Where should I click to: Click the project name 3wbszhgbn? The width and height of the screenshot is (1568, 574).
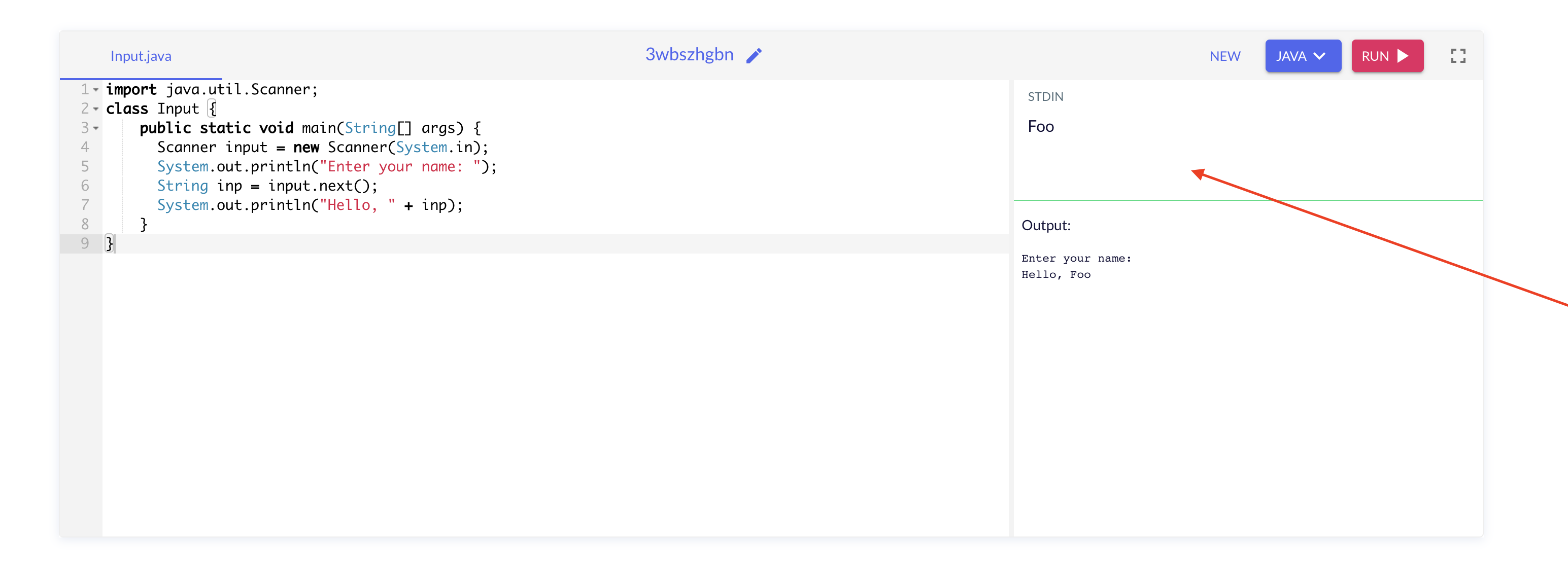(x=689, y=55)
